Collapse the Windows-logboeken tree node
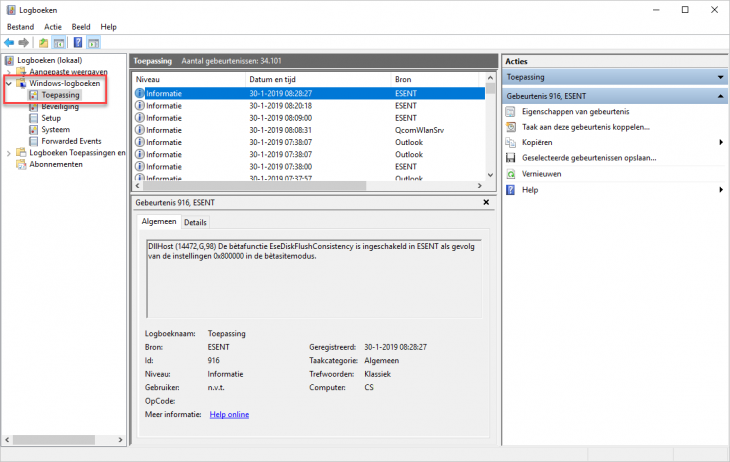 (x=9, y=84)
